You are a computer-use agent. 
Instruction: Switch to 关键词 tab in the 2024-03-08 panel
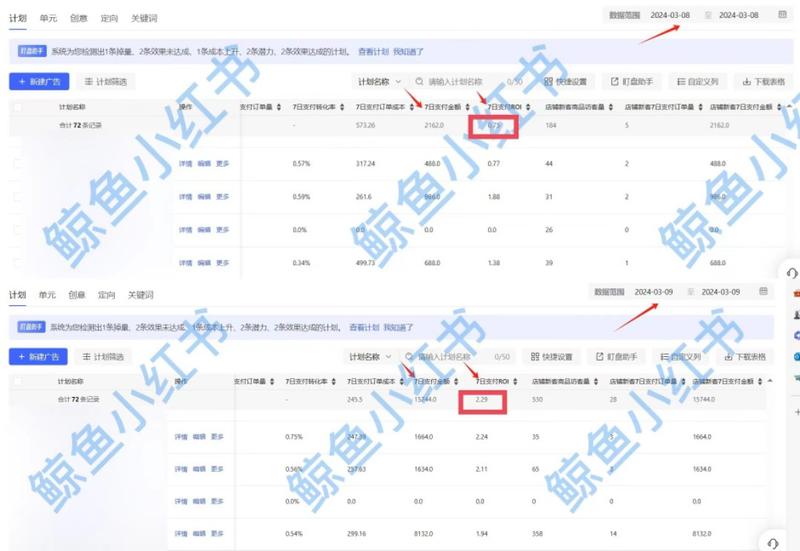pyautogui.click(x=144, y=18)
